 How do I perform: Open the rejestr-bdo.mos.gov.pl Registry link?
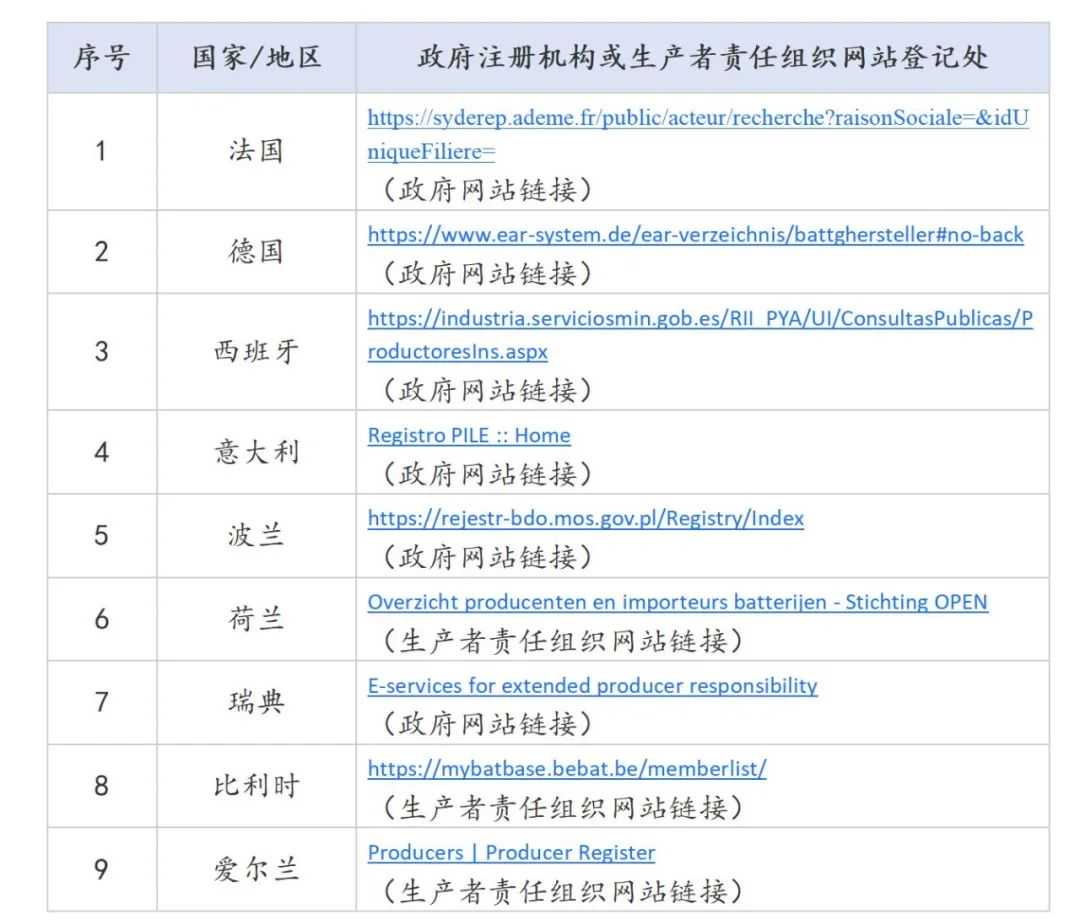(x=585, y=519)
